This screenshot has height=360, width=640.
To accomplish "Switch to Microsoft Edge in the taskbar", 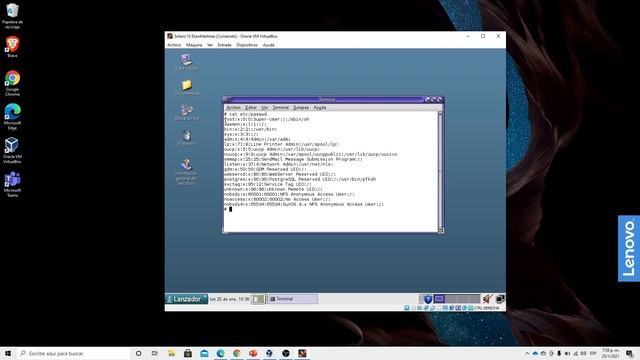I will click(x=220, y=353).
